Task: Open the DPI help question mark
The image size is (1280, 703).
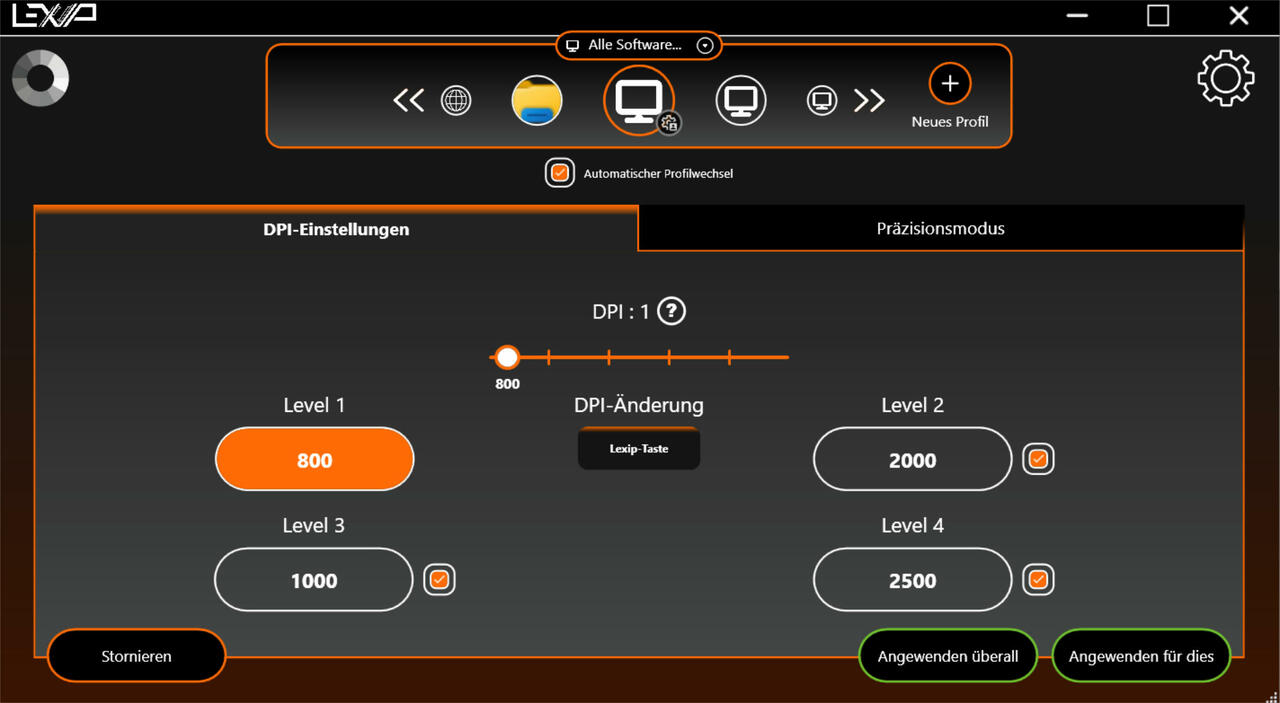Action: [x=672, y=312]
